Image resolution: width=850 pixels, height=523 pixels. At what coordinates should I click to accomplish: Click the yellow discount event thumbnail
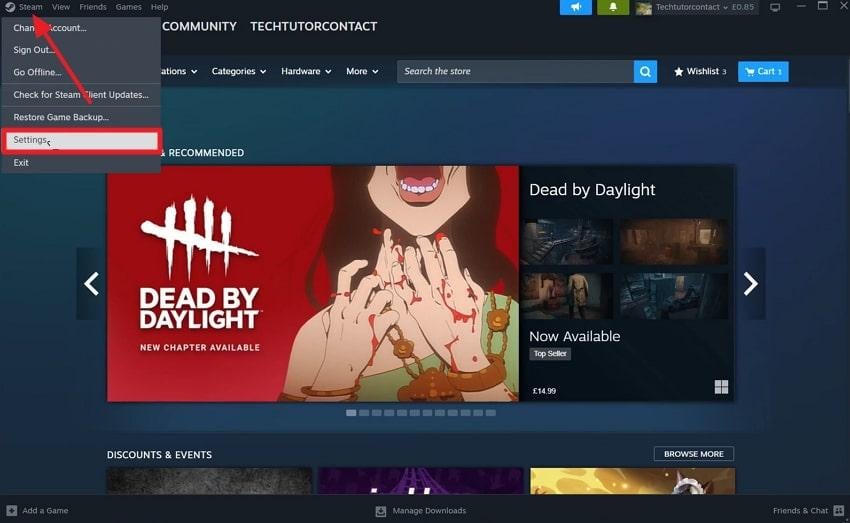click(x=632, y=481)
